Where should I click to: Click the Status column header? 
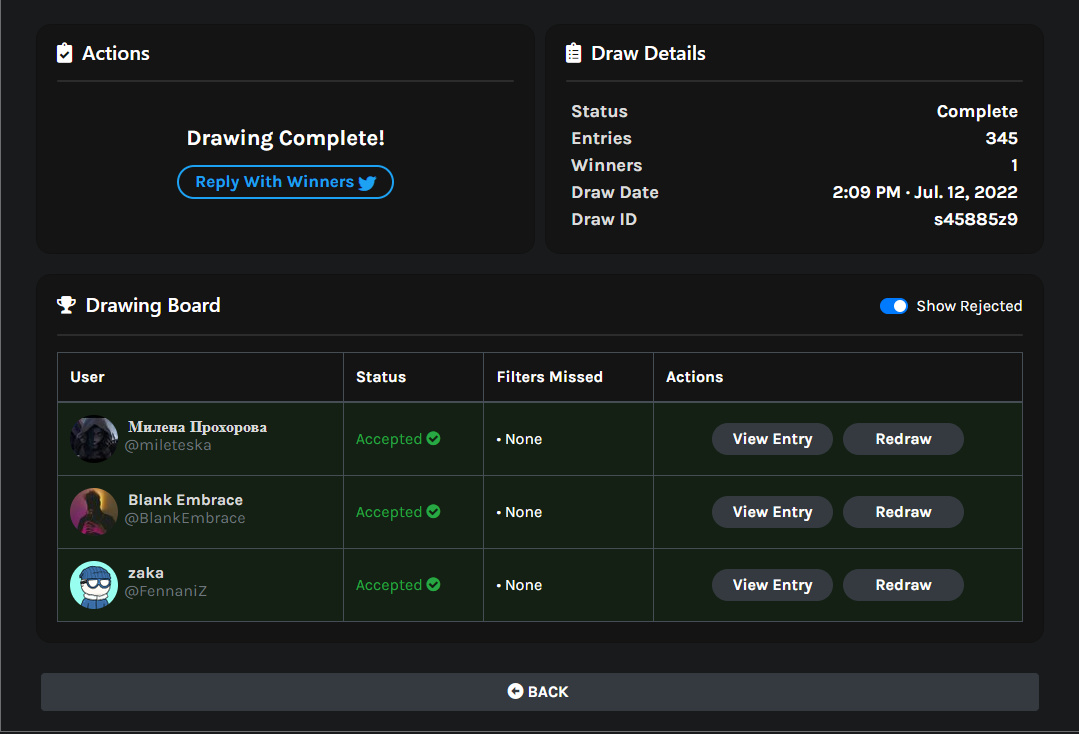pyautogui.click(x=381, y=377)
